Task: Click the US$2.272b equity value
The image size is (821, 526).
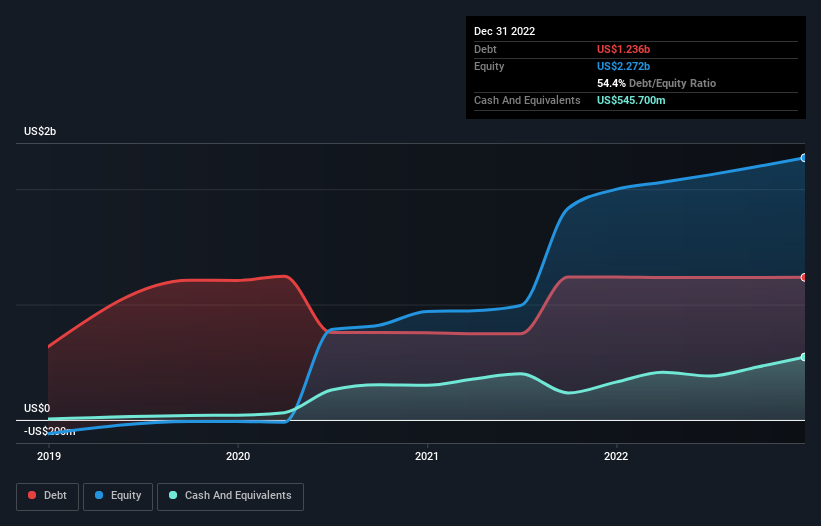Action: (623, 66)
